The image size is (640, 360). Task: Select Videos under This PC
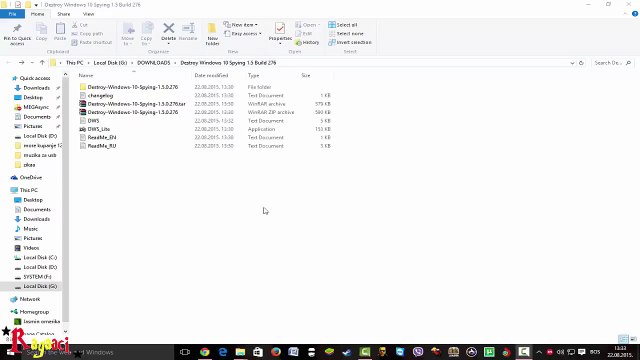coord(31,248)
